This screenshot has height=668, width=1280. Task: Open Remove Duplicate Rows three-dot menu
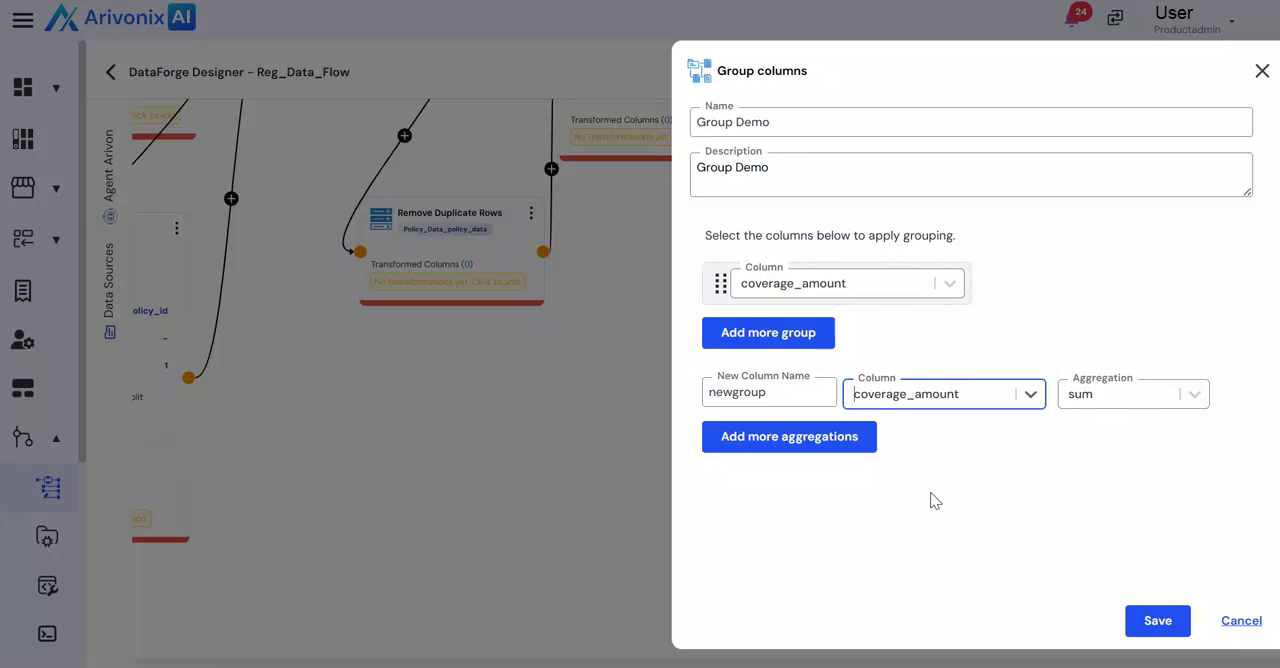531,213
